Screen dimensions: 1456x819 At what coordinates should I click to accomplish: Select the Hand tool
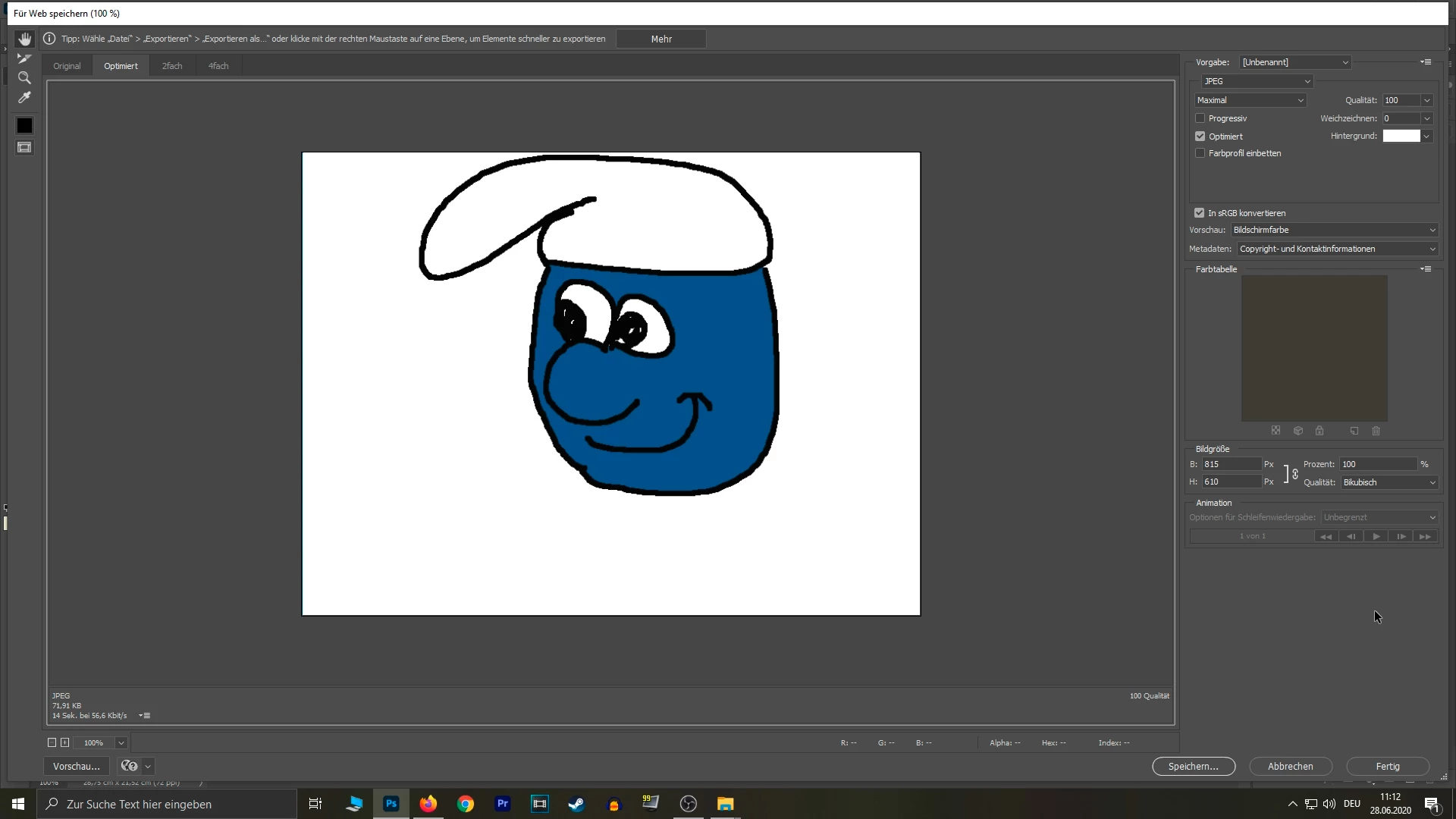(24, 39)
